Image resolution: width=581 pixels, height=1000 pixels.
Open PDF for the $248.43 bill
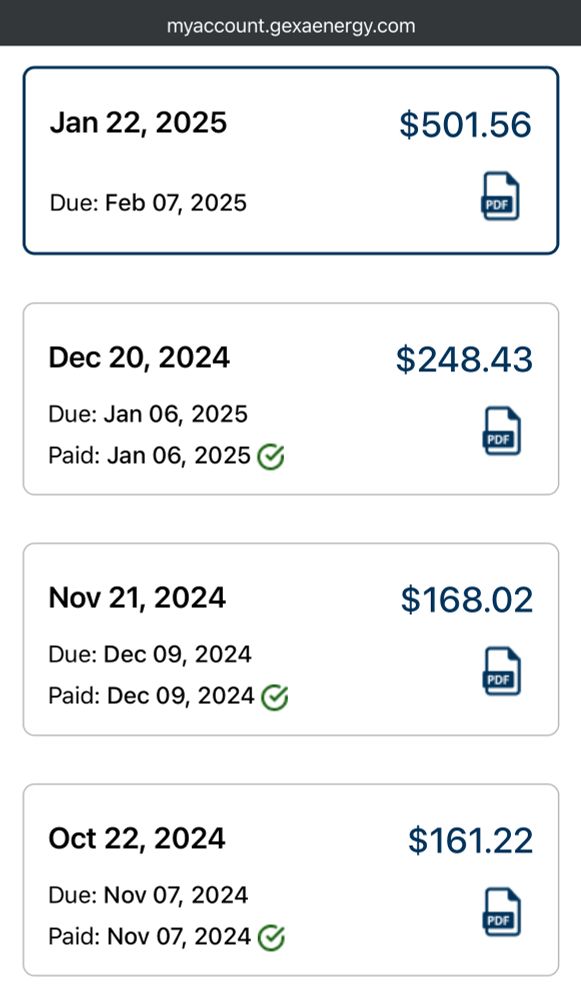click(x=501, y=432)
